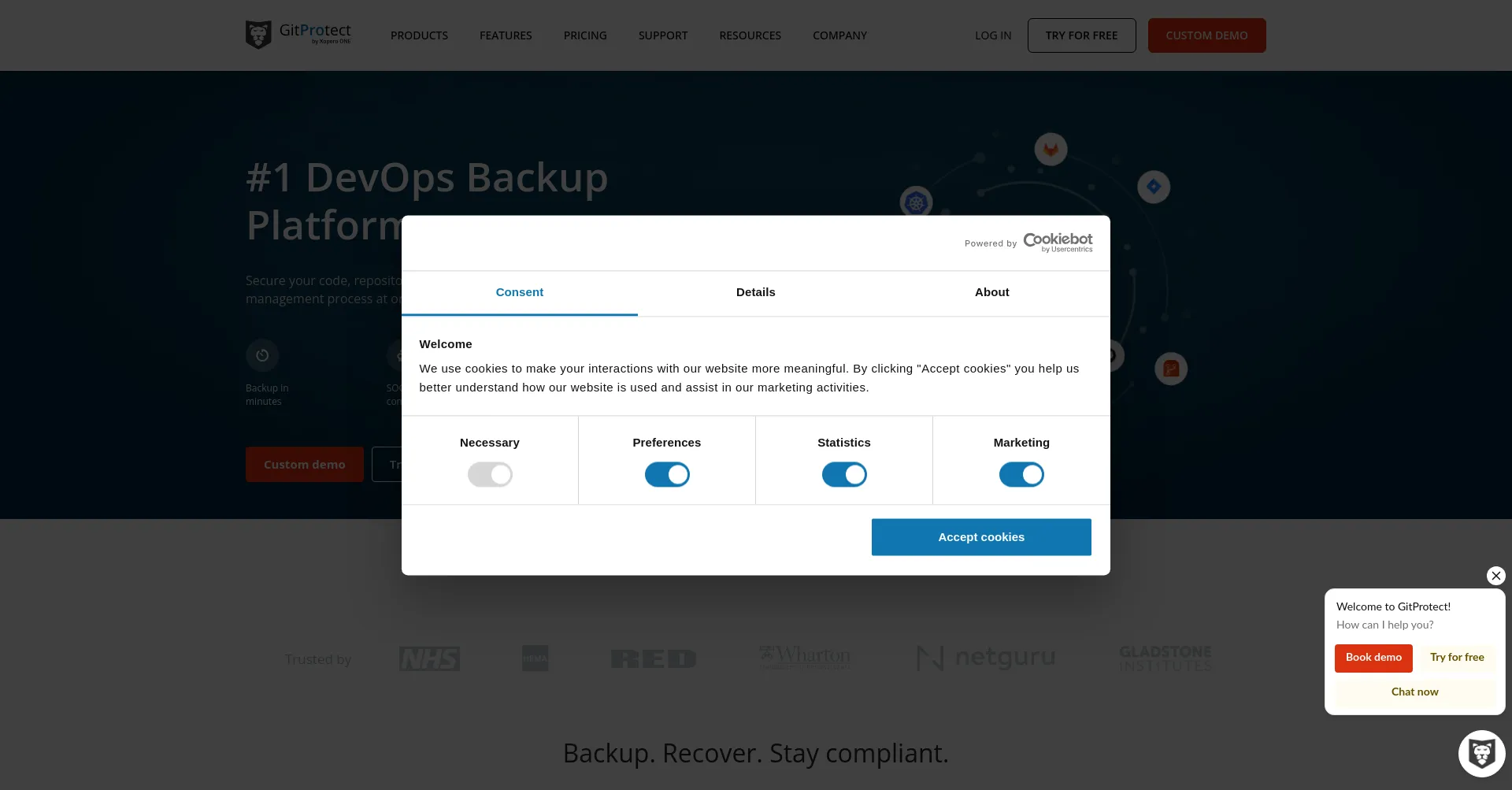The height and width of the screenshot is (790, 1512).
Task: Disable the Statistics cookie toggle
Action: point(843,474)
